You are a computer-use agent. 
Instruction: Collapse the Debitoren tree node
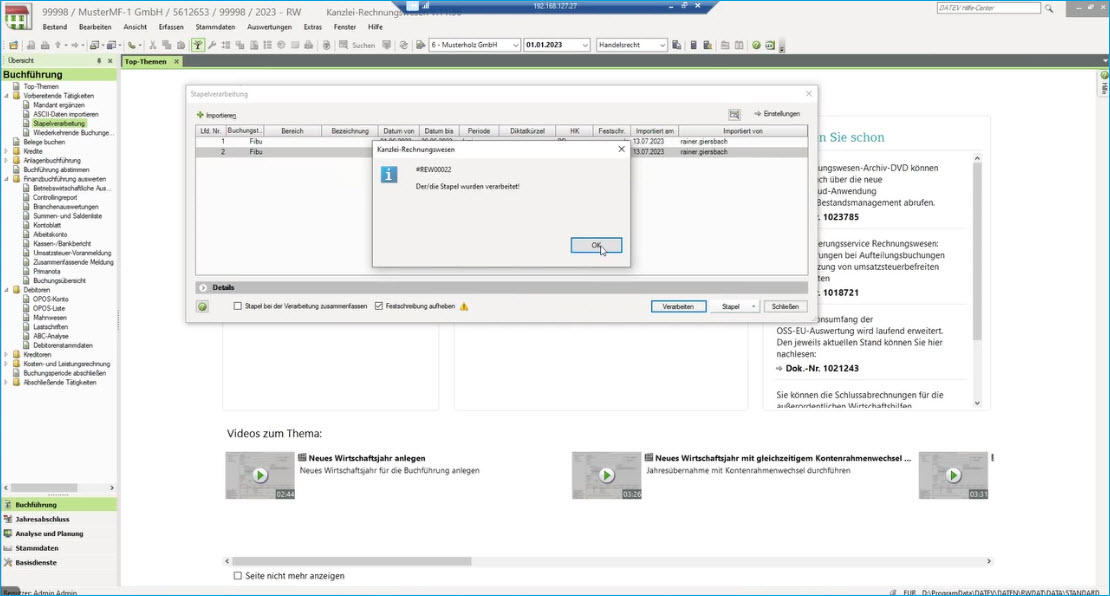point(7,290)
